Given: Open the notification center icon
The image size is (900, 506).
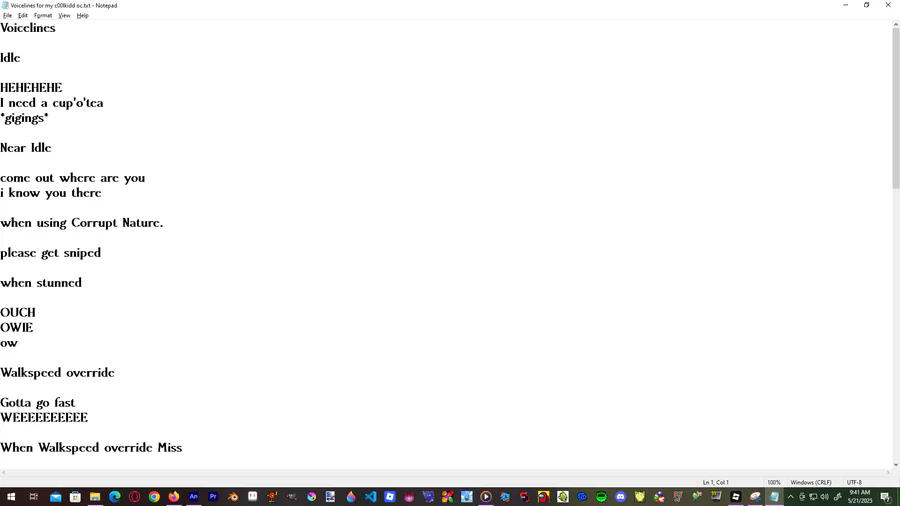Looking at the screenshot, I should pos(886,497).
